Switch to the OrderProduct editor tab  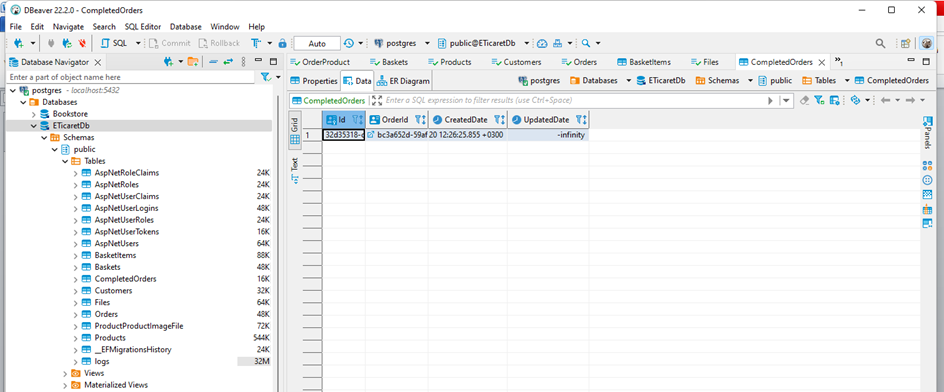coord(320,62)
